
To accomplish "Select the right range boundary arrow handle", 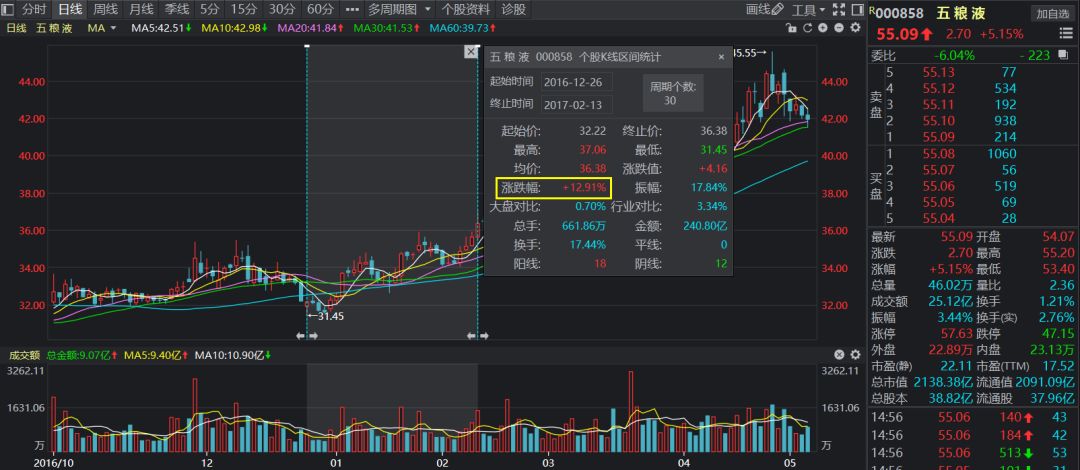I will (x=477, y=336).
